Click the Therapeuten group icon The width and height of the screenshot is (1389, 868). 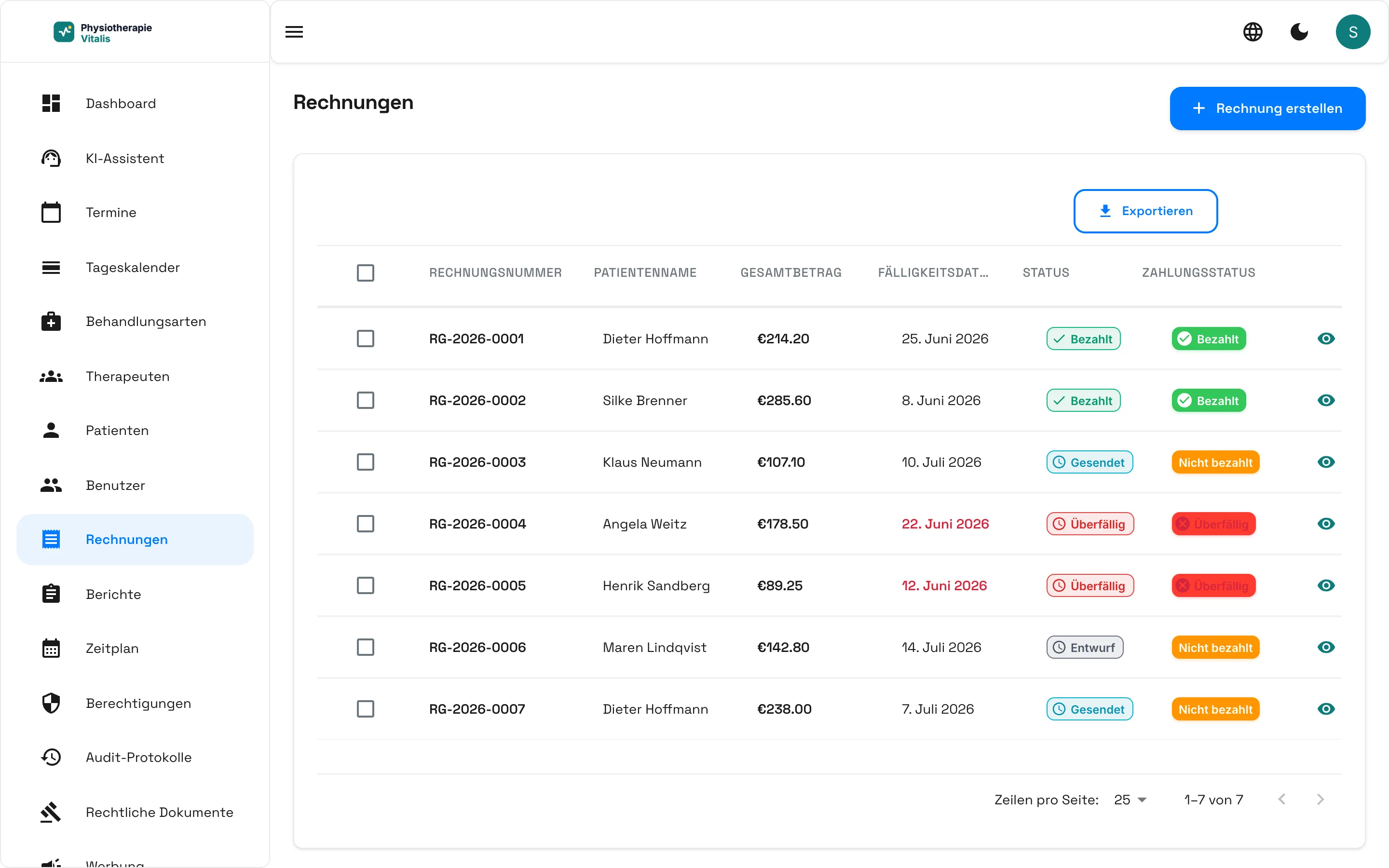(51, 377)
